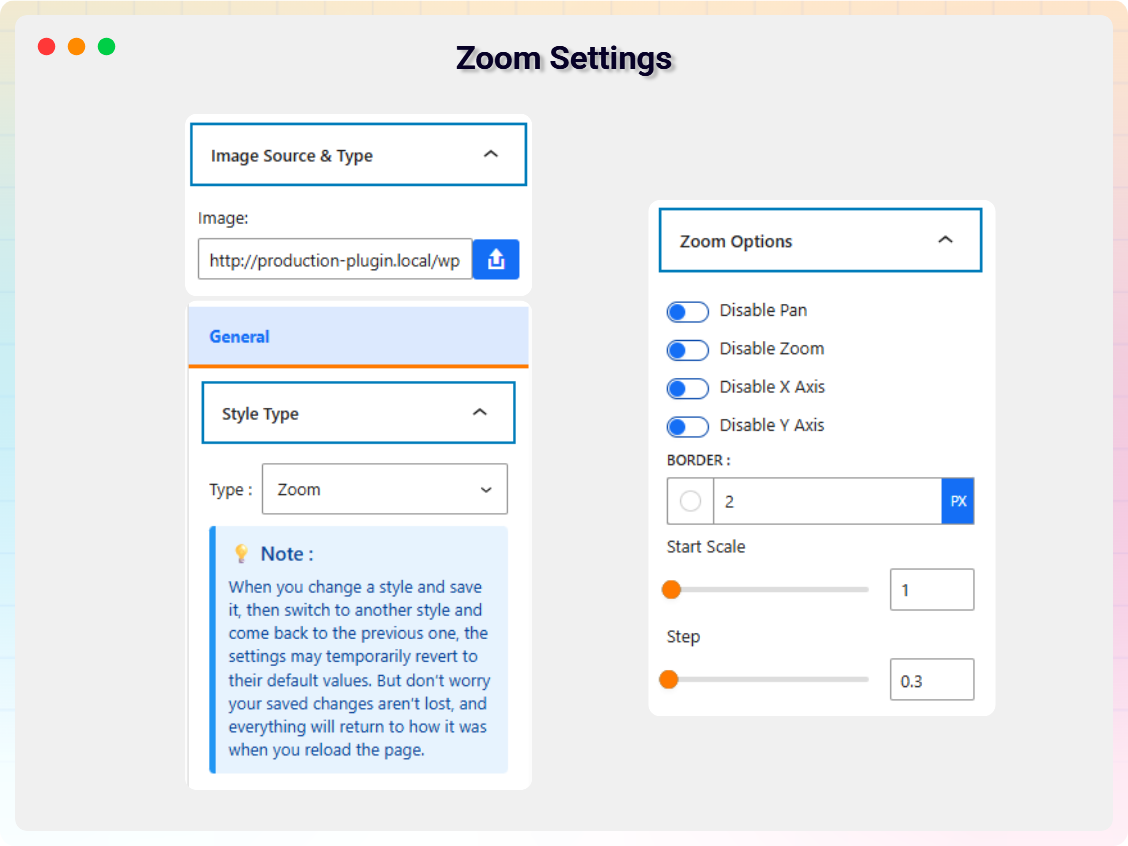Image resolution: width=1128 pixels, height=846 pixels.
Task: Click the image URL input field
Action: tap(334, 261)
